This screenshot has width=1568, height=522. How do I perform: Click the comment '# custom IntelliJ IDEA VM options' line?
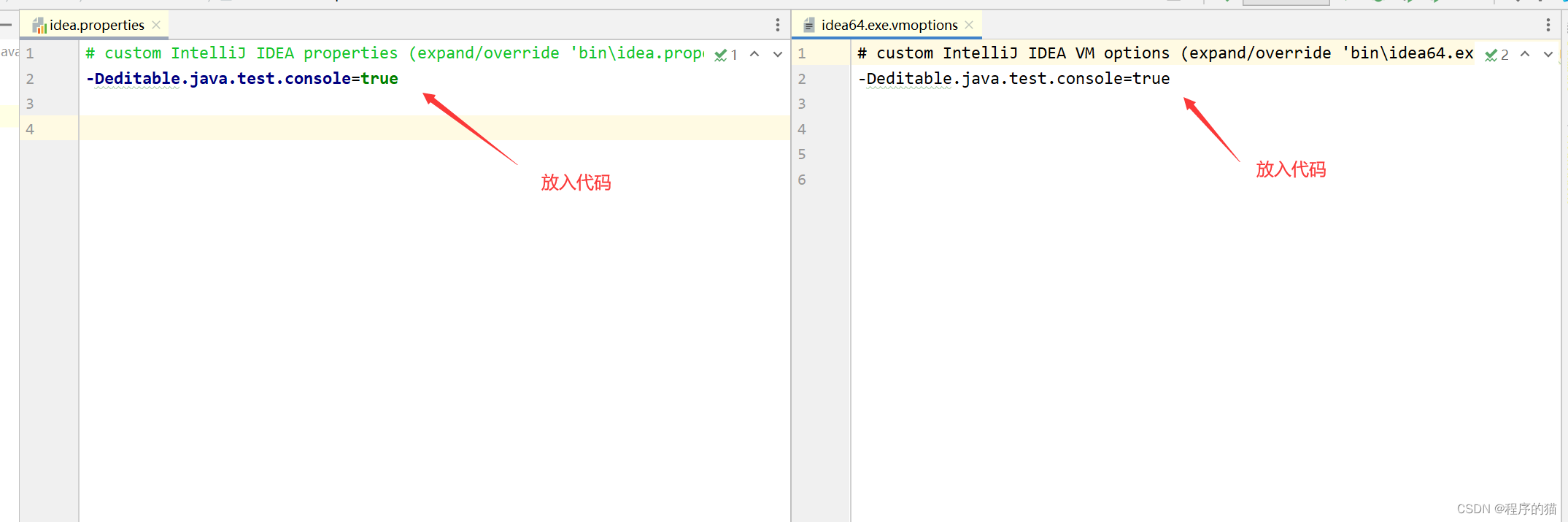(1165, 53)
